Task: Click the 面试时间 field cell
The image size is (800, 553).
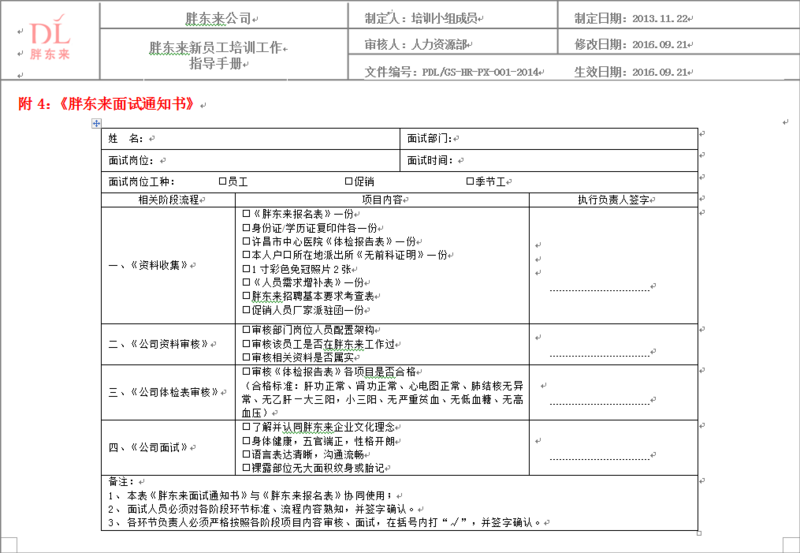Action: tap(549, 161)
